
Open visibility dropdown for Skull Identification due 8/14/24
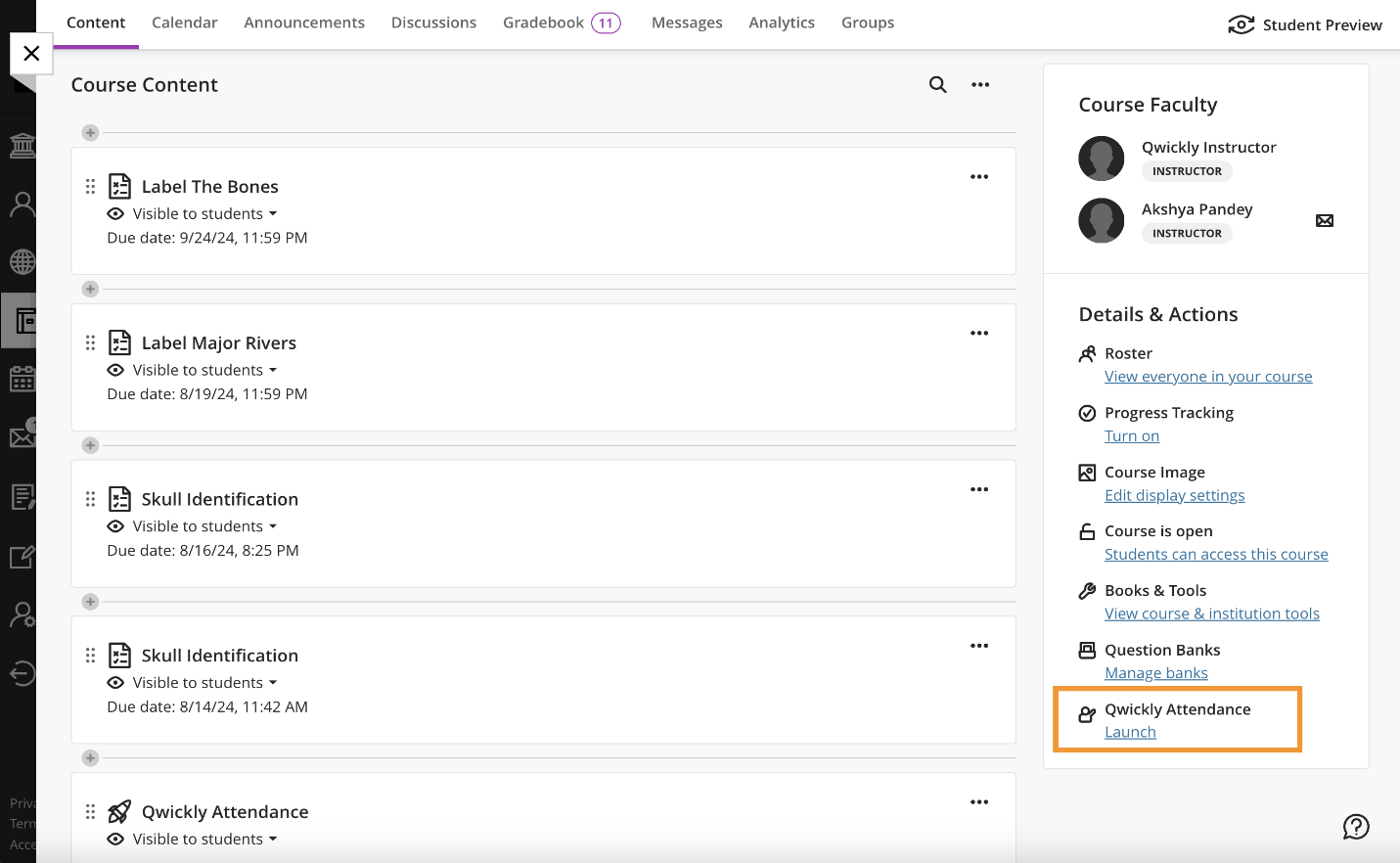coord(204,683)
